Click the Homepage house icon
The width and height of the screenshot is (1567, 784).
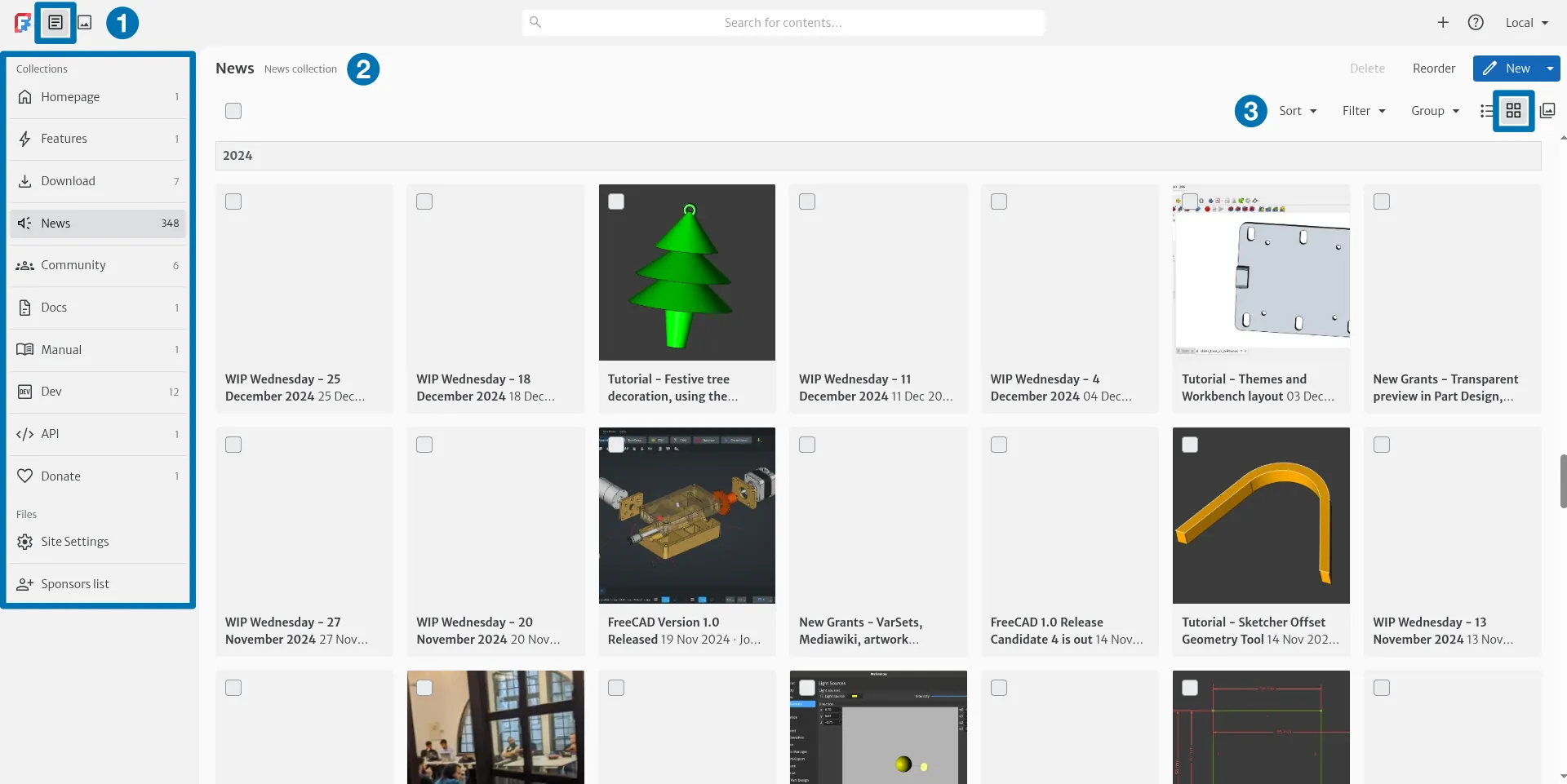point(25,97)
